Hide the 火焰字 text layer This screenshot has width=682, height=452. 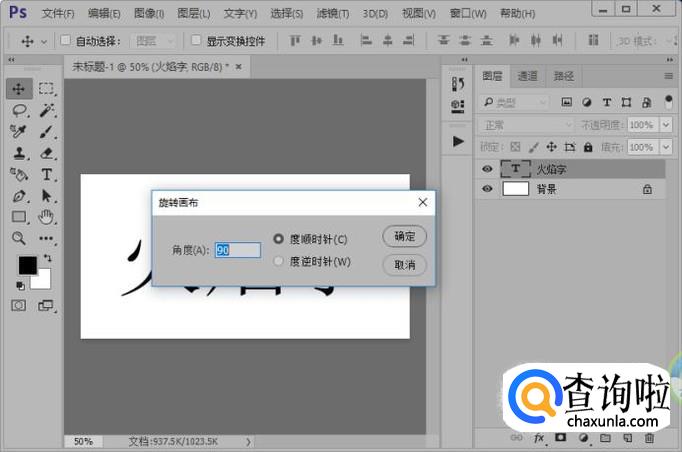click(487, 169)
